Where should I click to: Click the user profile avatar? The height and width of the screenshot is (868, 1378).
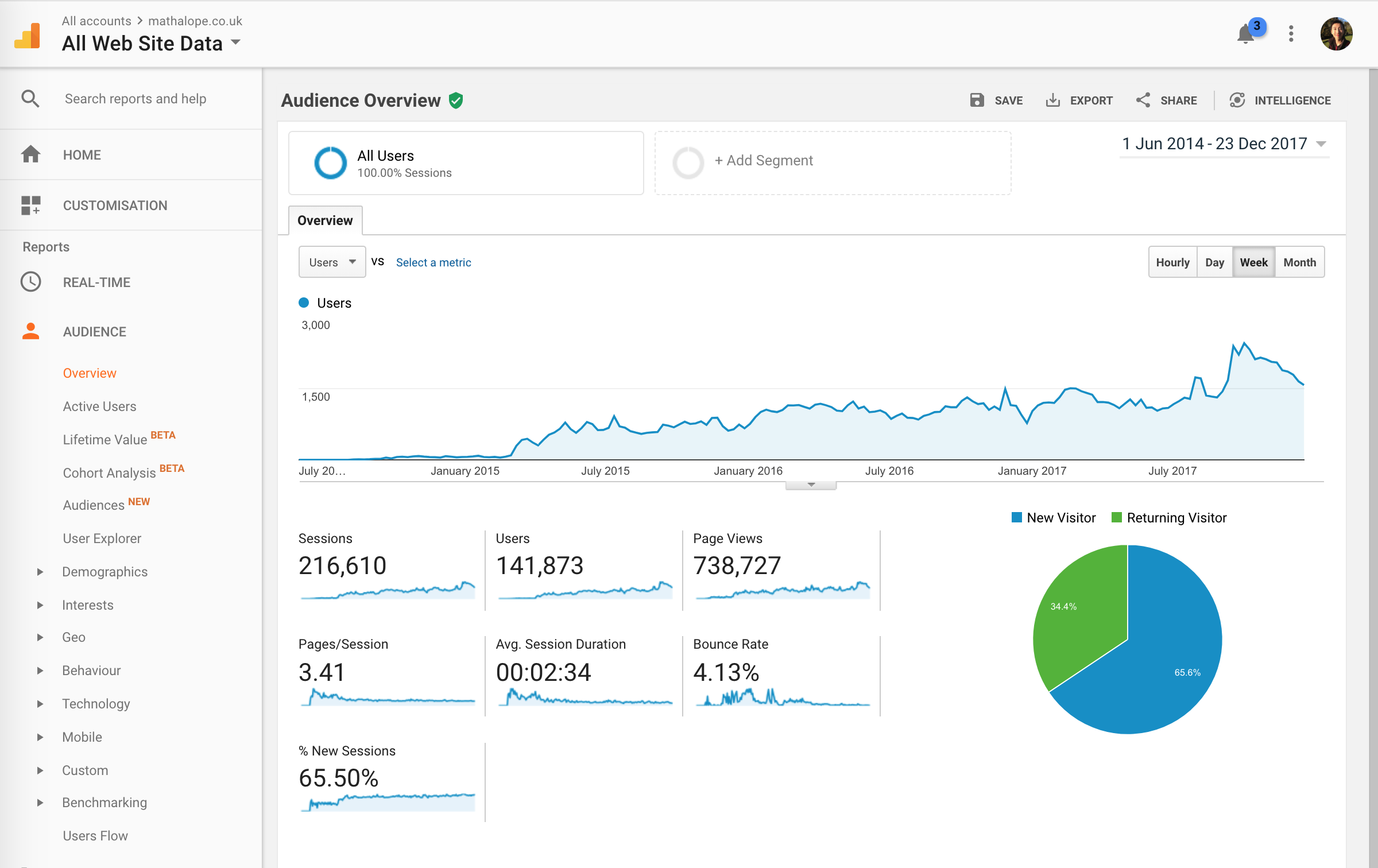coord(1336,34)
